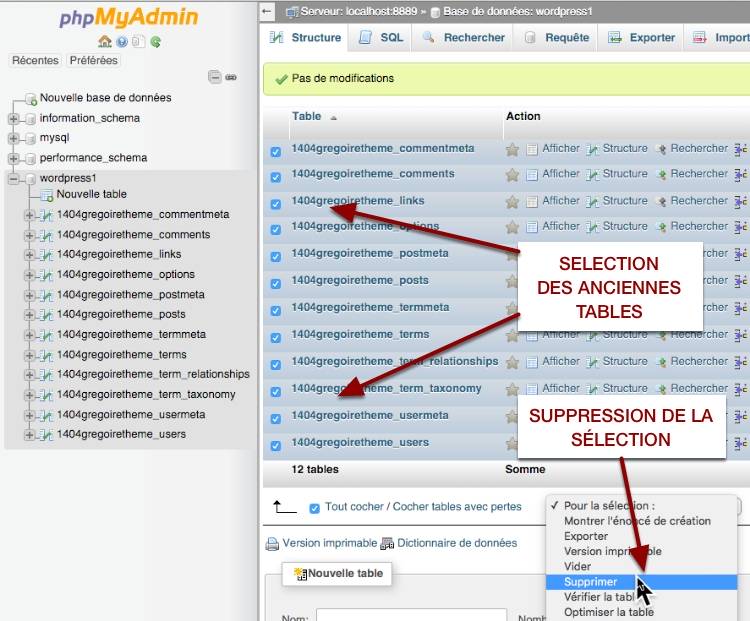750x621 pixels.
Task: Click insert icon in postmeta row
Action: 741,254
